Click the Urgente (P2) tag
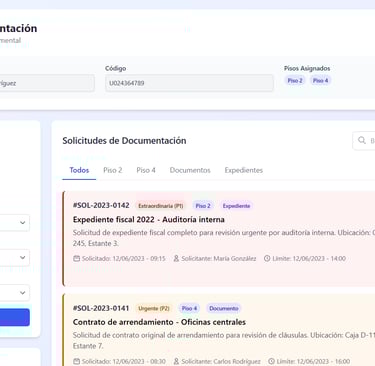 click(154, 309)
